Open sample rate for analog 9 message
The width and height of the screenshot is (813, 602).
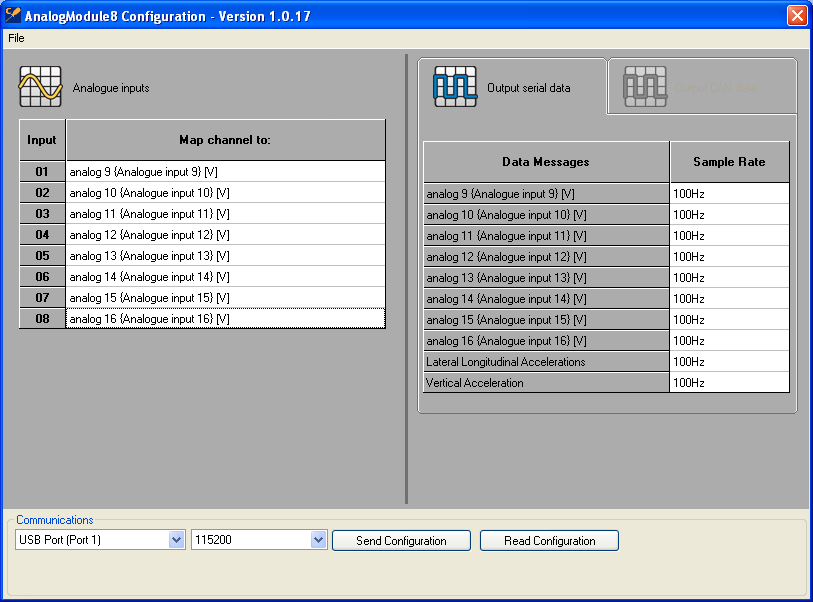tap(729, 193)
